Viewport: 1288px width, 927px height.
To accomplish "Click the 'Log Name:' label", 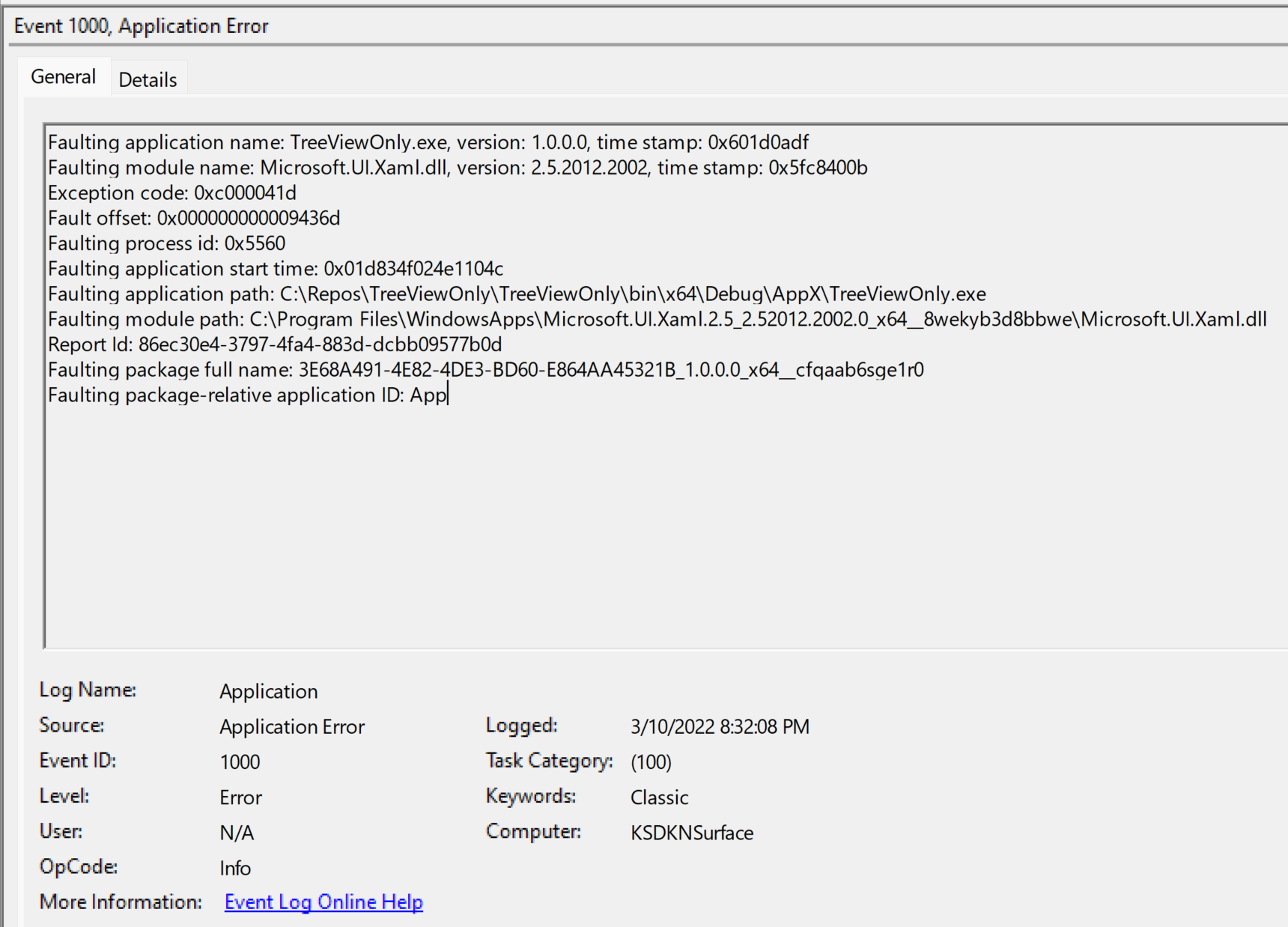I will coord(88,690).
